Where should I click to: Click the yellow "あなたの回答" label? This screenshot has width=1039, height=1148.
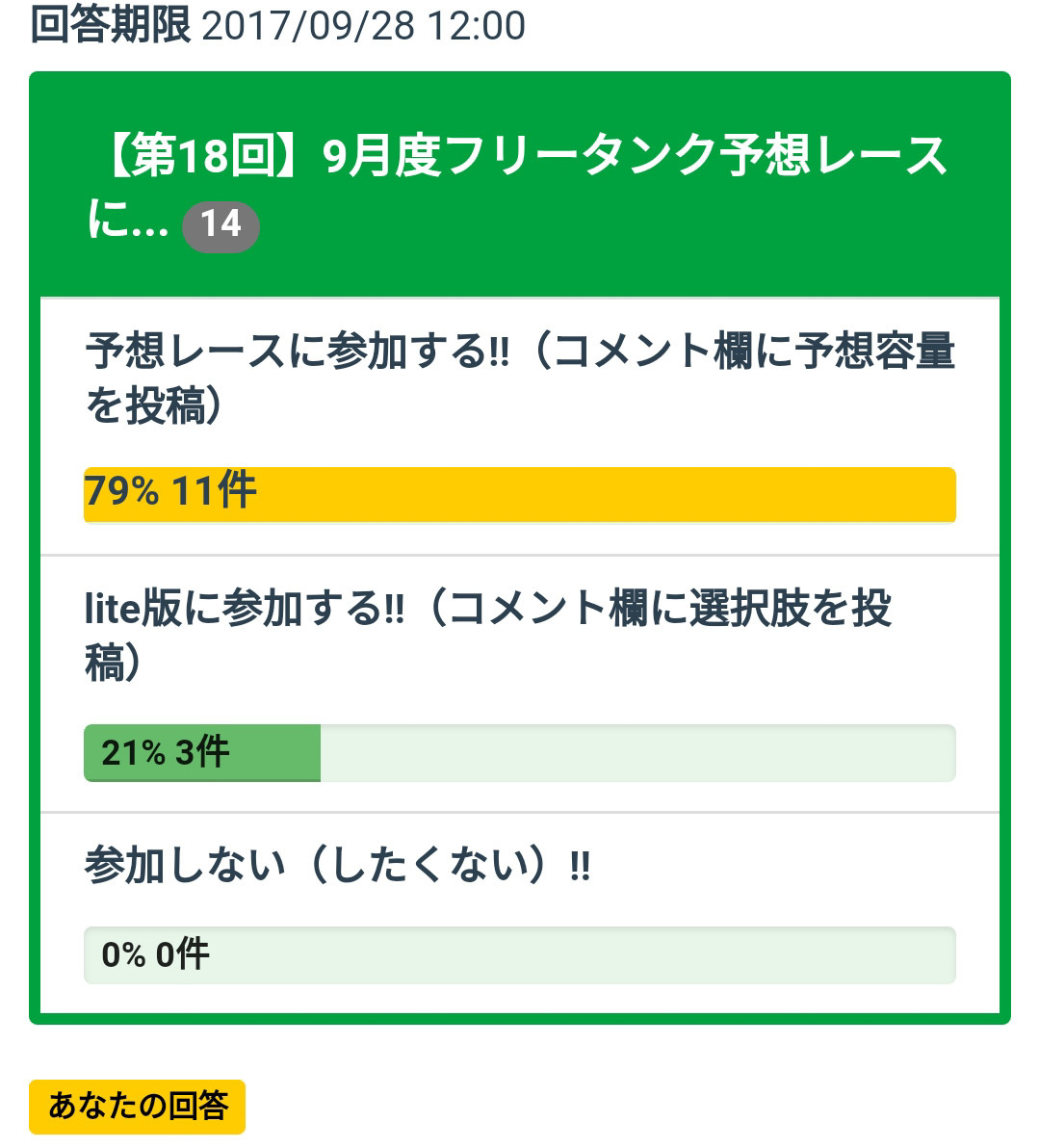click(x=137, y=1107)
